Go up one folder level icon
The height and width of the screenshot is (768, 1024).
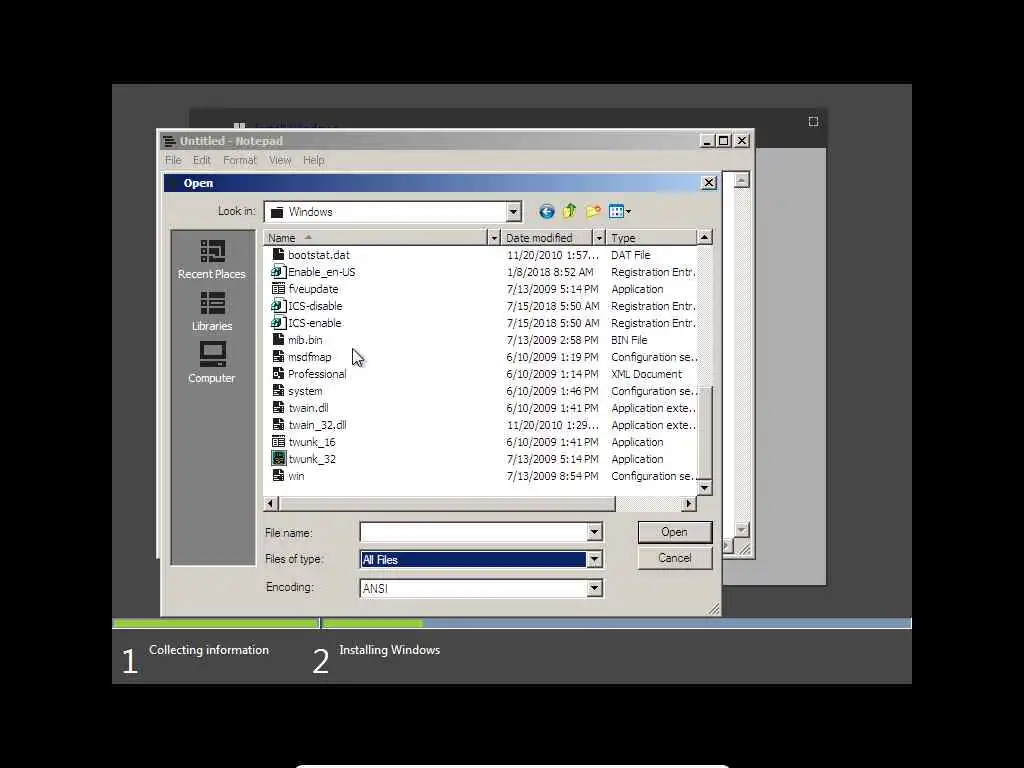[x=569, y=211]
